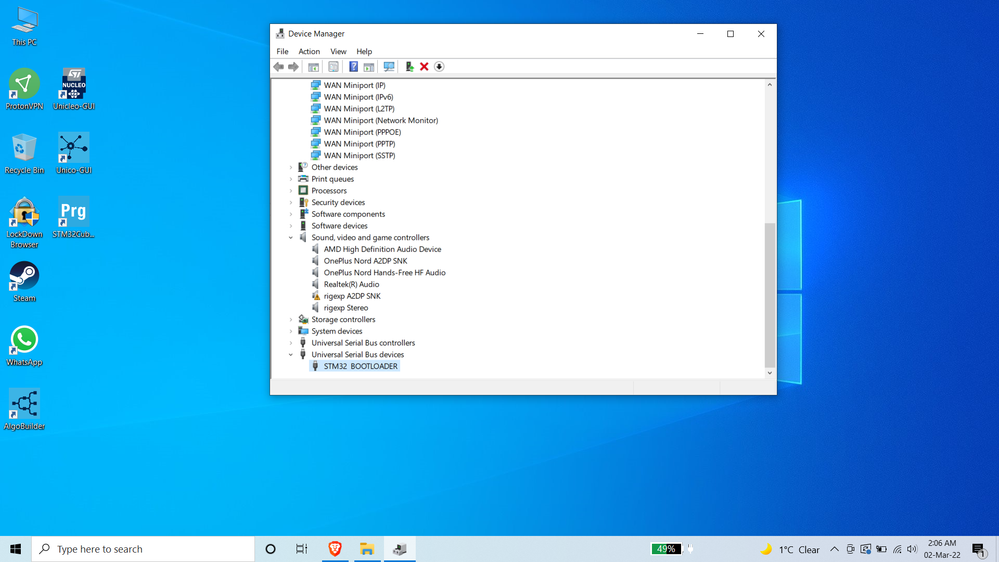Click the taskbar search box
The image size is (999, 562).
point(143,549)
